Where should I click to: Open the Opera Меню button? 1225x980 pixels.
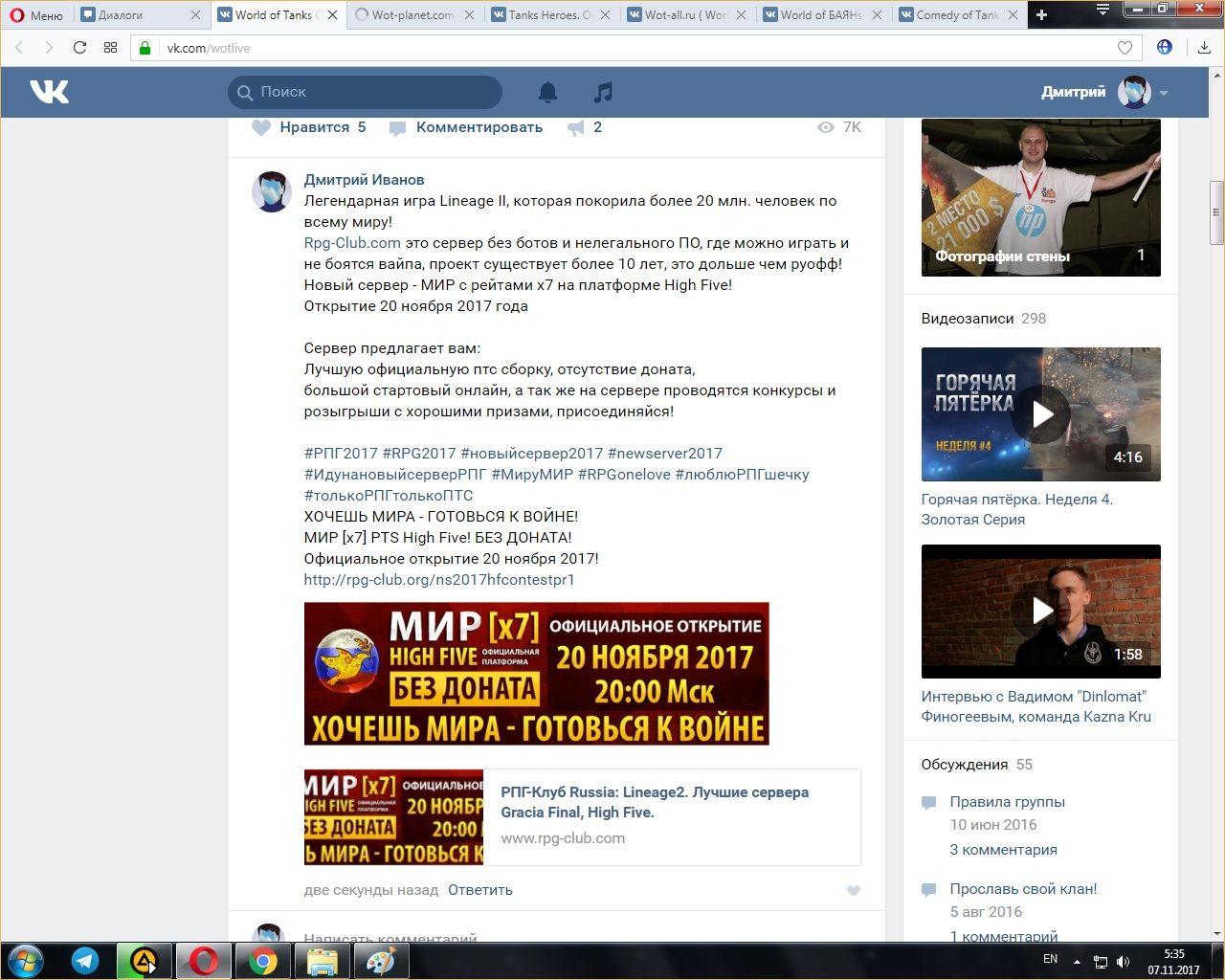[36, 15]
